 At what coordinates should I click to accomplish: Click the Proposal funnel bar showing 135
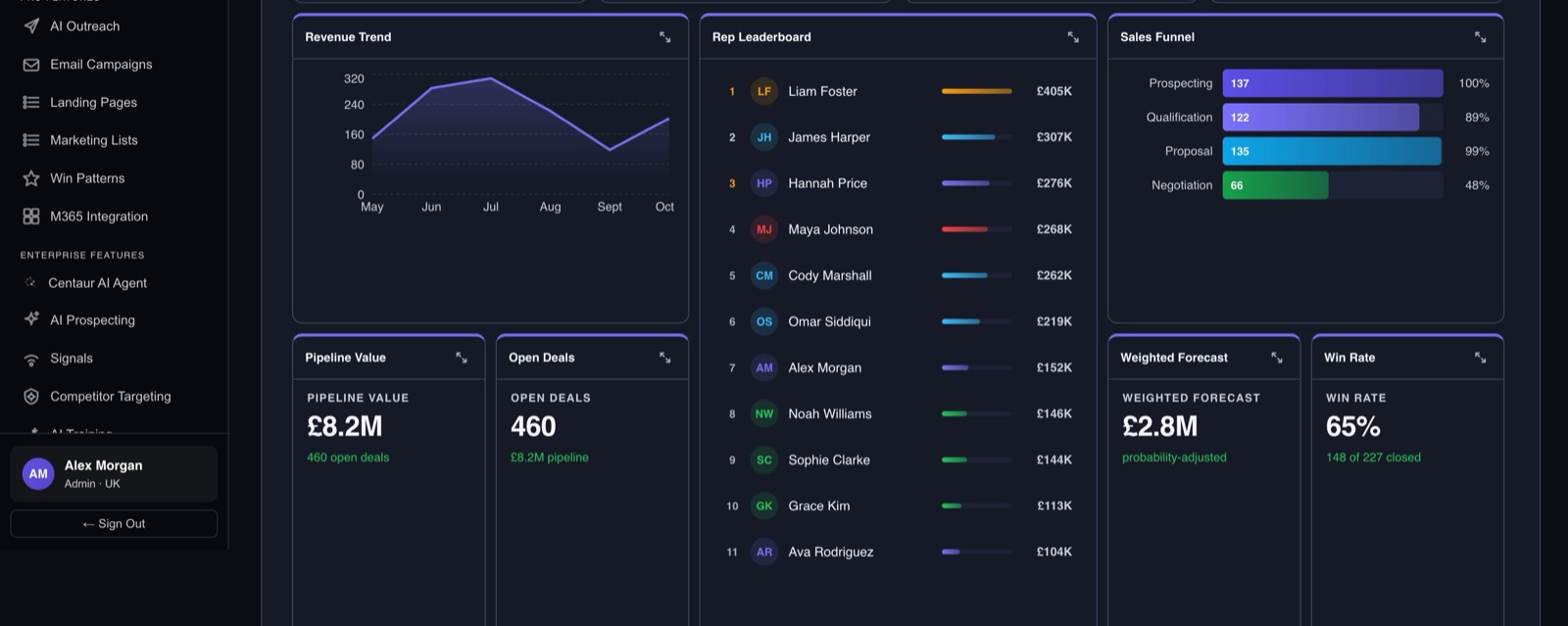click(1332, 151)
